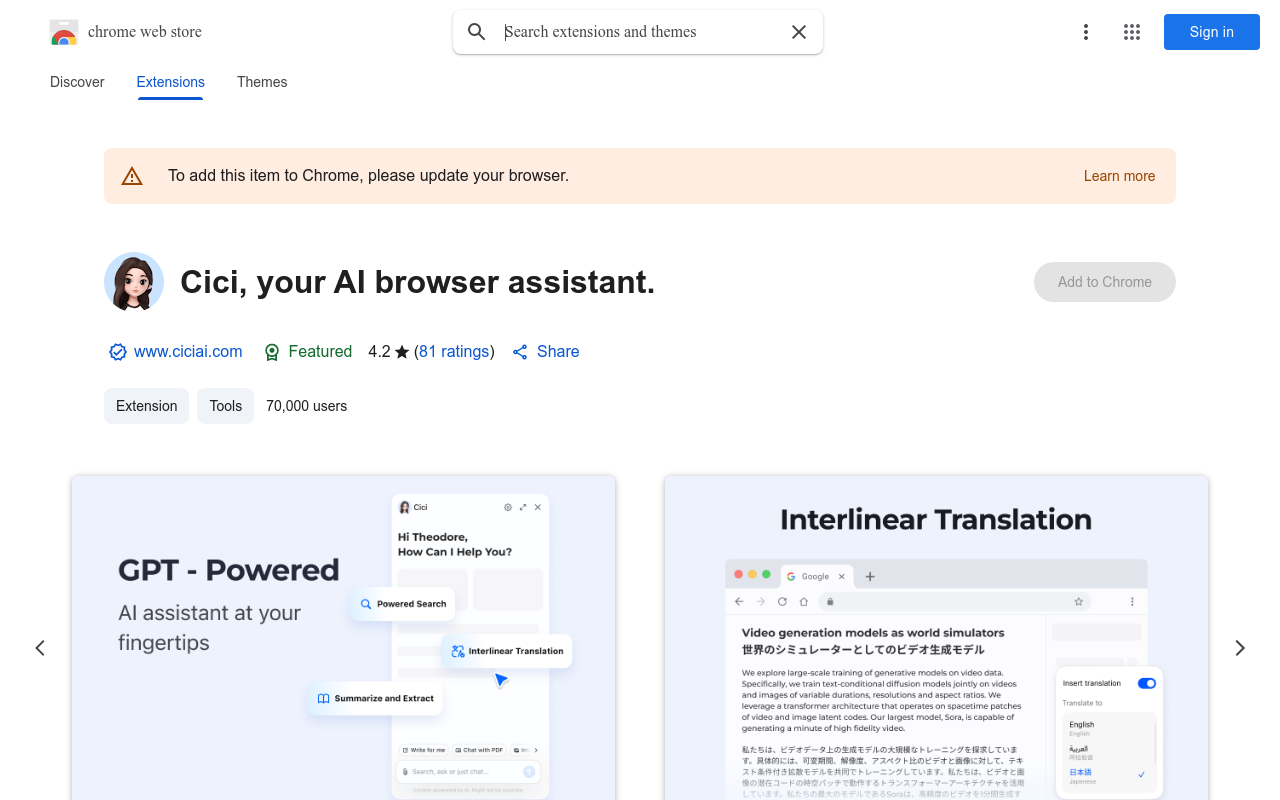This screenshot has width=1280, height=800.
Task: Click the warning triangle icon in banner
Action: (x=132, y=176)
